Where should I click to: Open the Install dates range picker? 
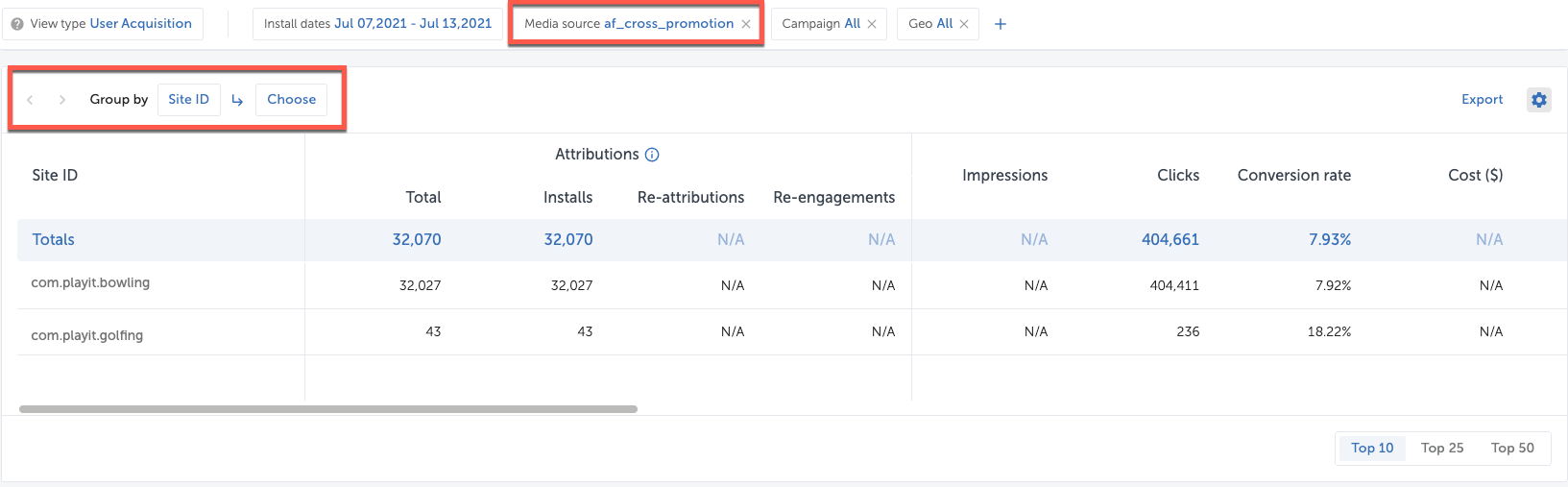377,24
